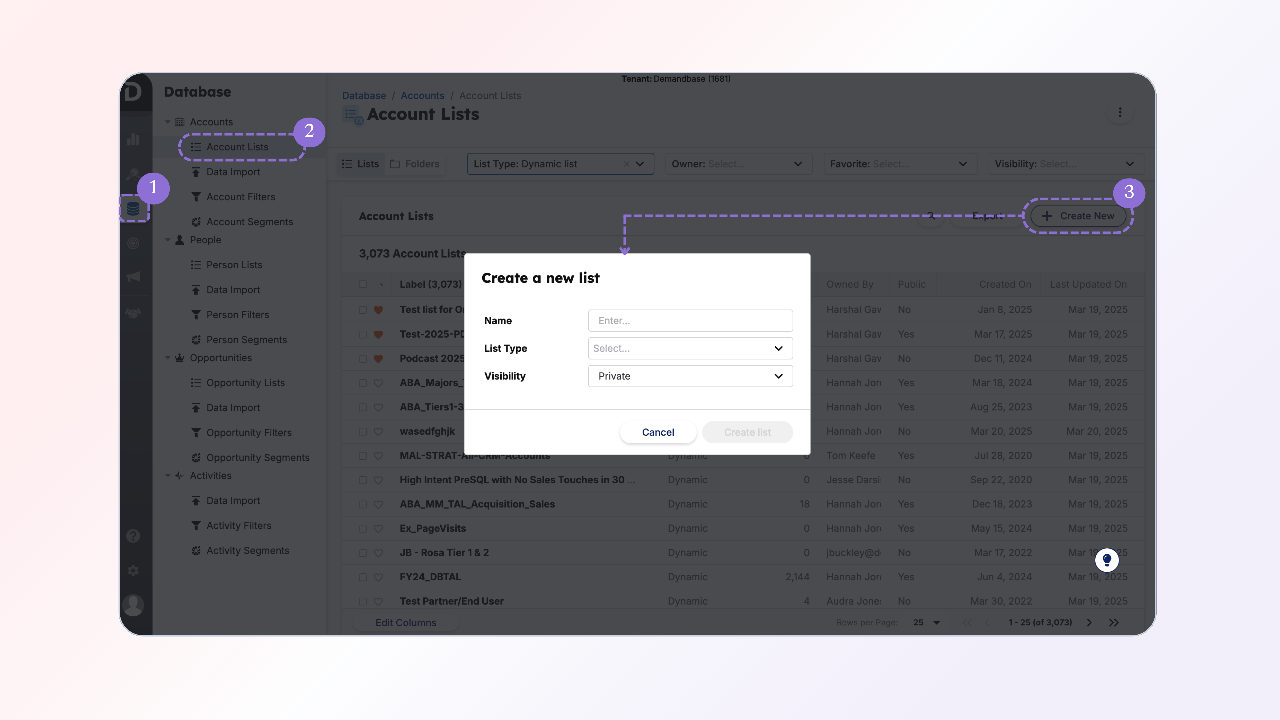
Task: Click the Name input field in the modal
Action: (x=689, y=320)
